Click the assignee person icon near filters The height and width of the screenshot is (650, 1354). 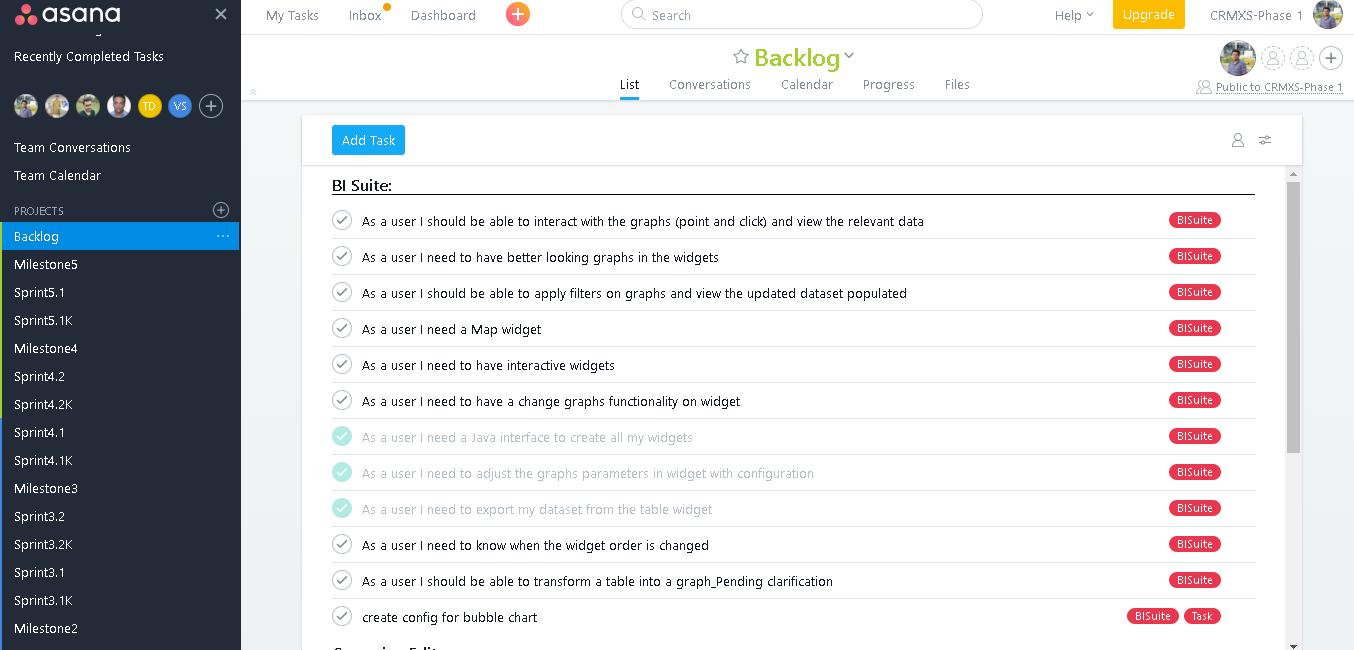1237,140
